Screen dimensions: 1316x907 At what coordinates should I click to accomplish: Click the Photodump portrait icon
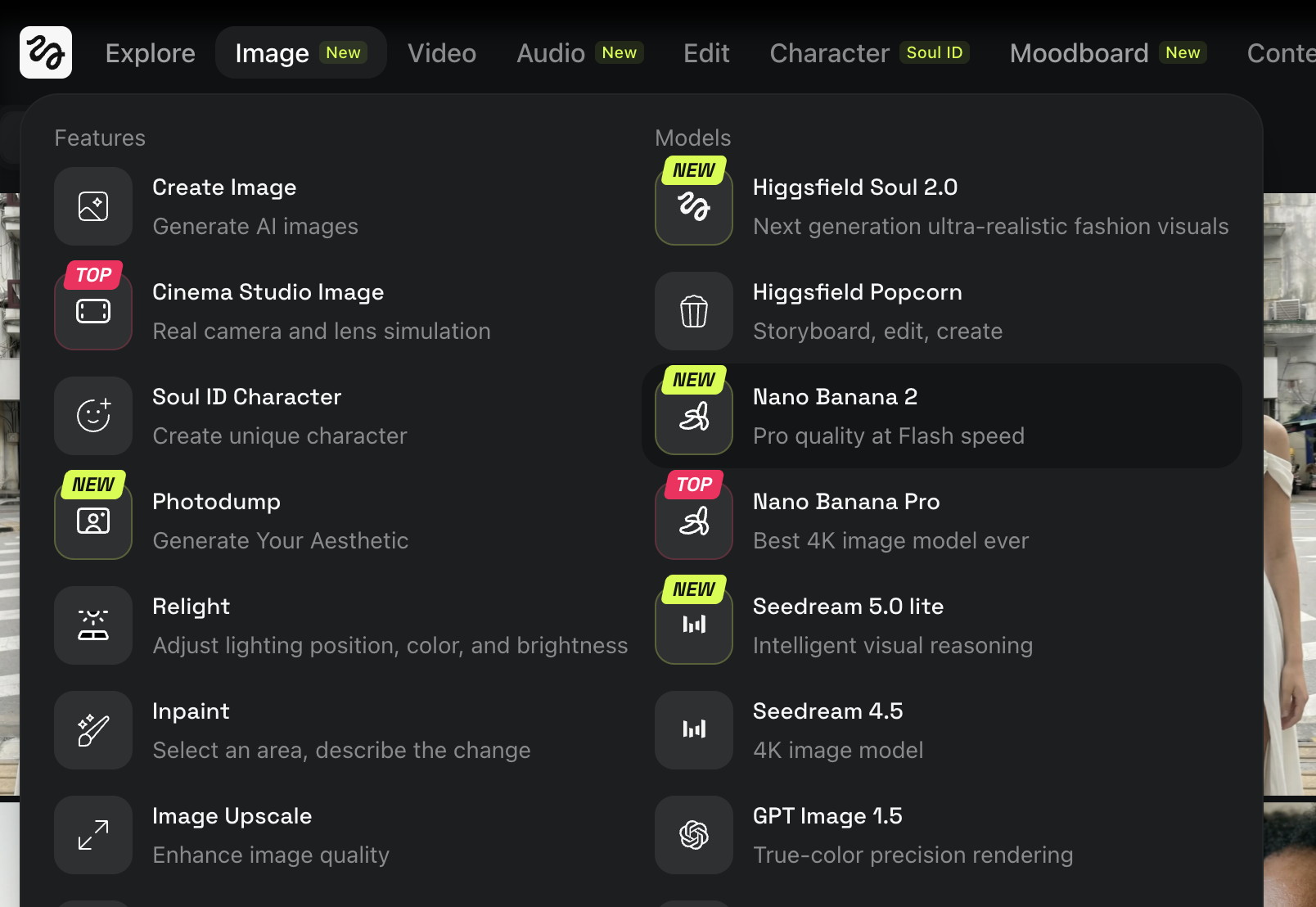click(x=93, y=521)
